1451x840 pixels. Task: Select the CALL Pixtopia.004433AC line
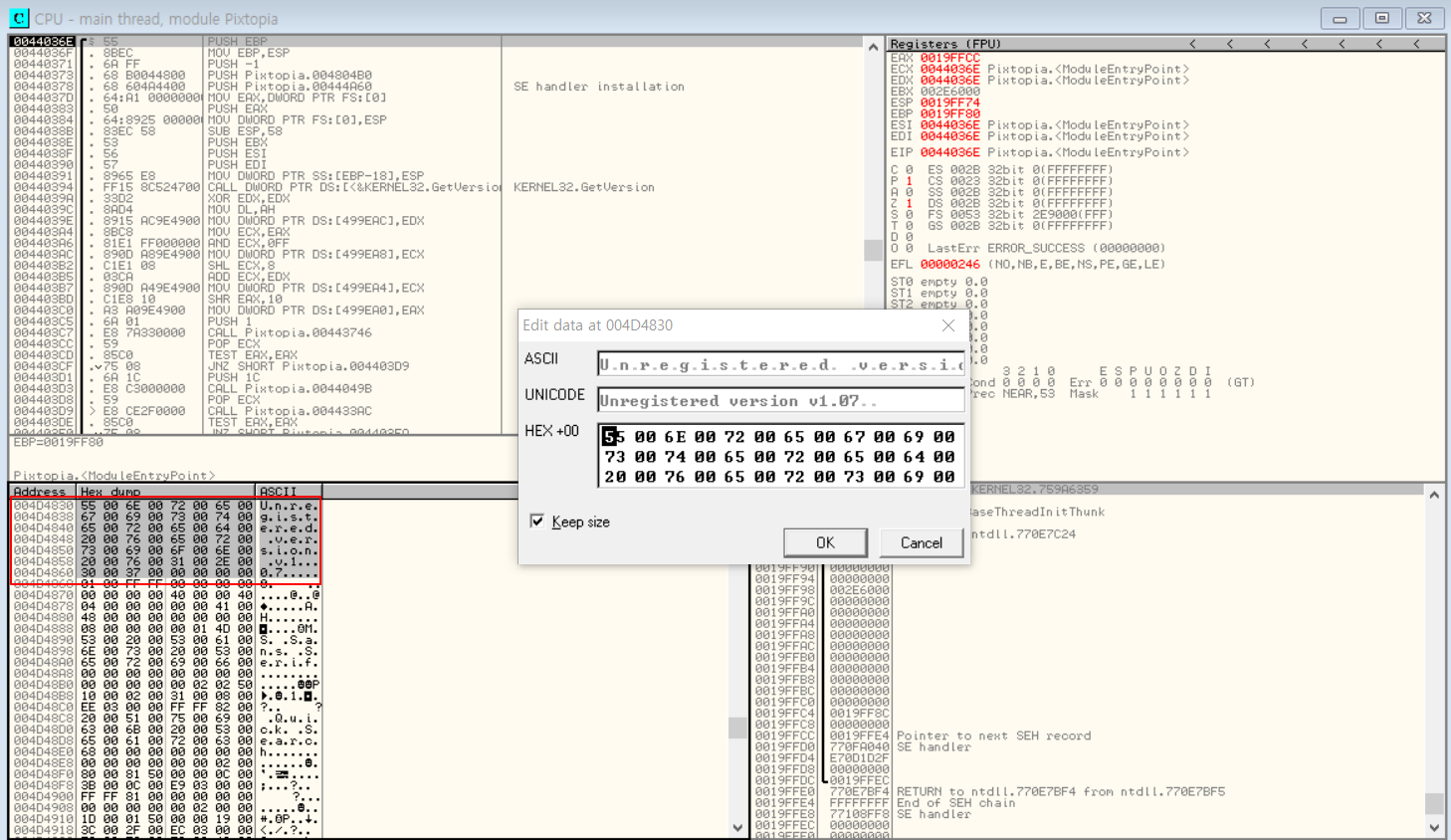pos(290,411)
